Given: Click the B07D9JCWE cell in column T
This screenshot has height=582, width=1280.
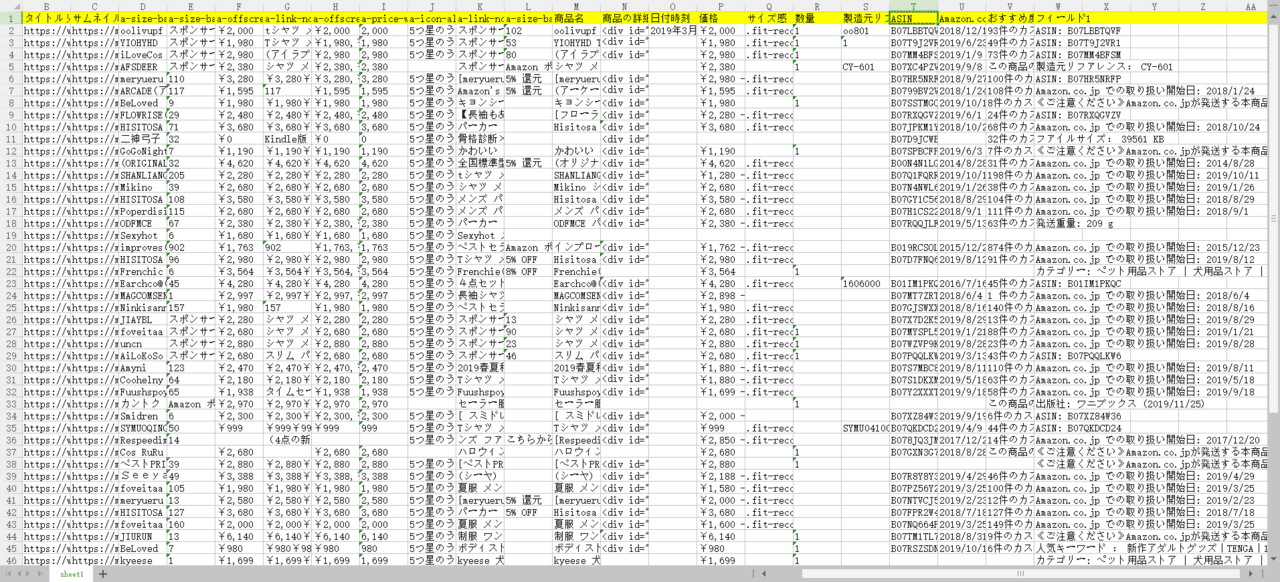Looking at the screenshot, I should click(x=914, y=138).
